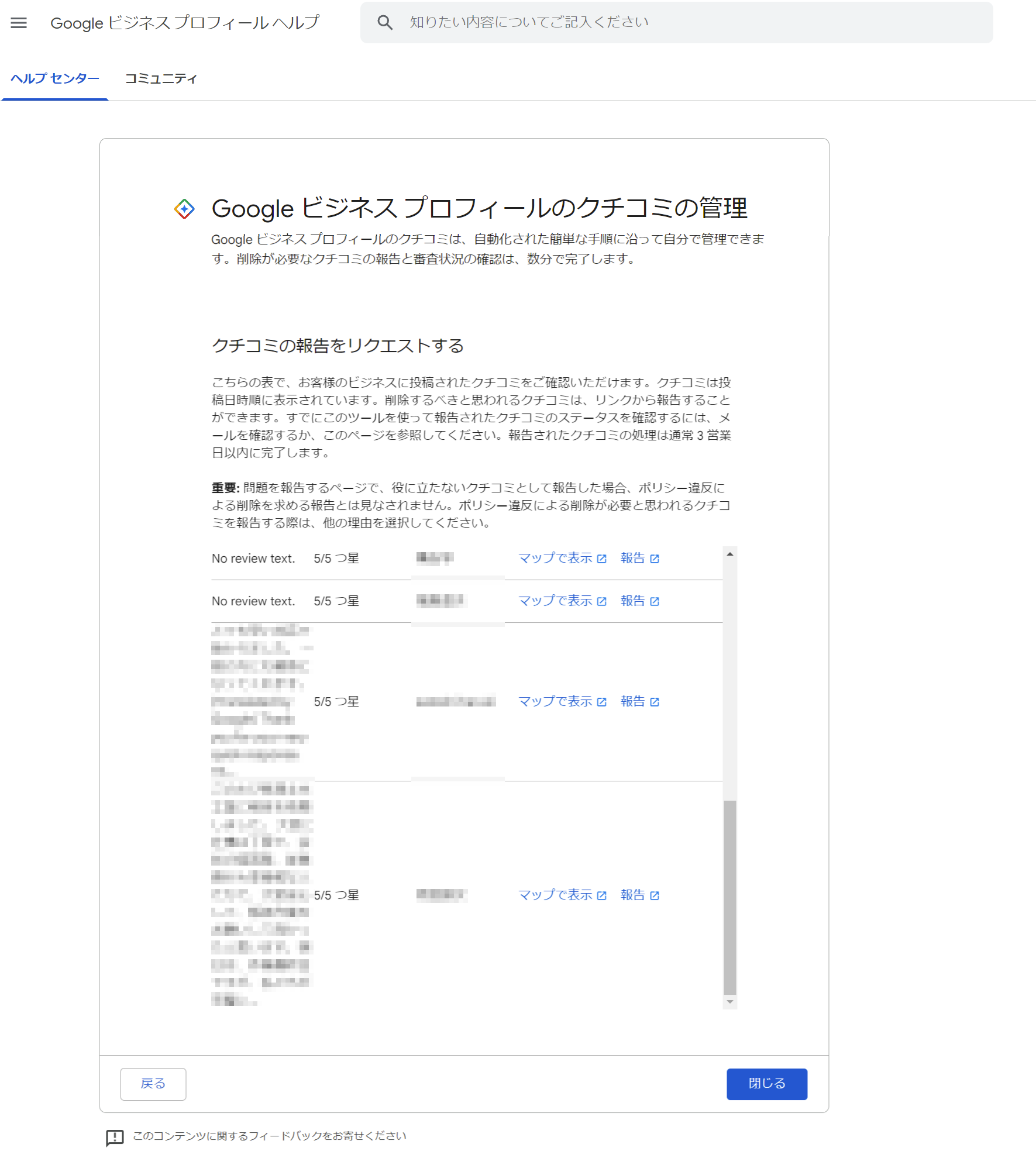Open the hamburger main menu
The image size is (1036, 1158).
[19, 23]
